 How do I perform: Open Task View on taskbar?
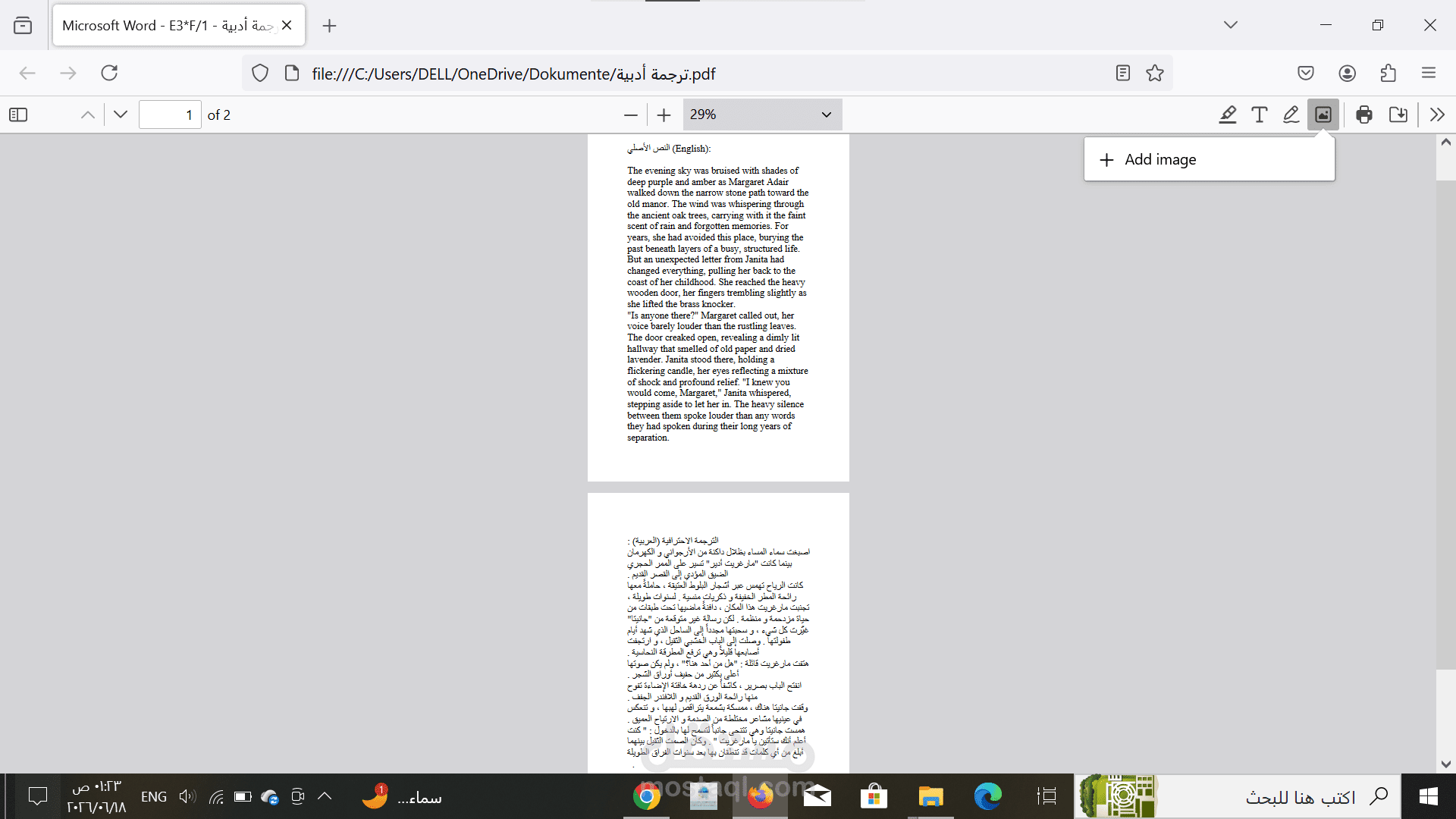coord(1046,796)
